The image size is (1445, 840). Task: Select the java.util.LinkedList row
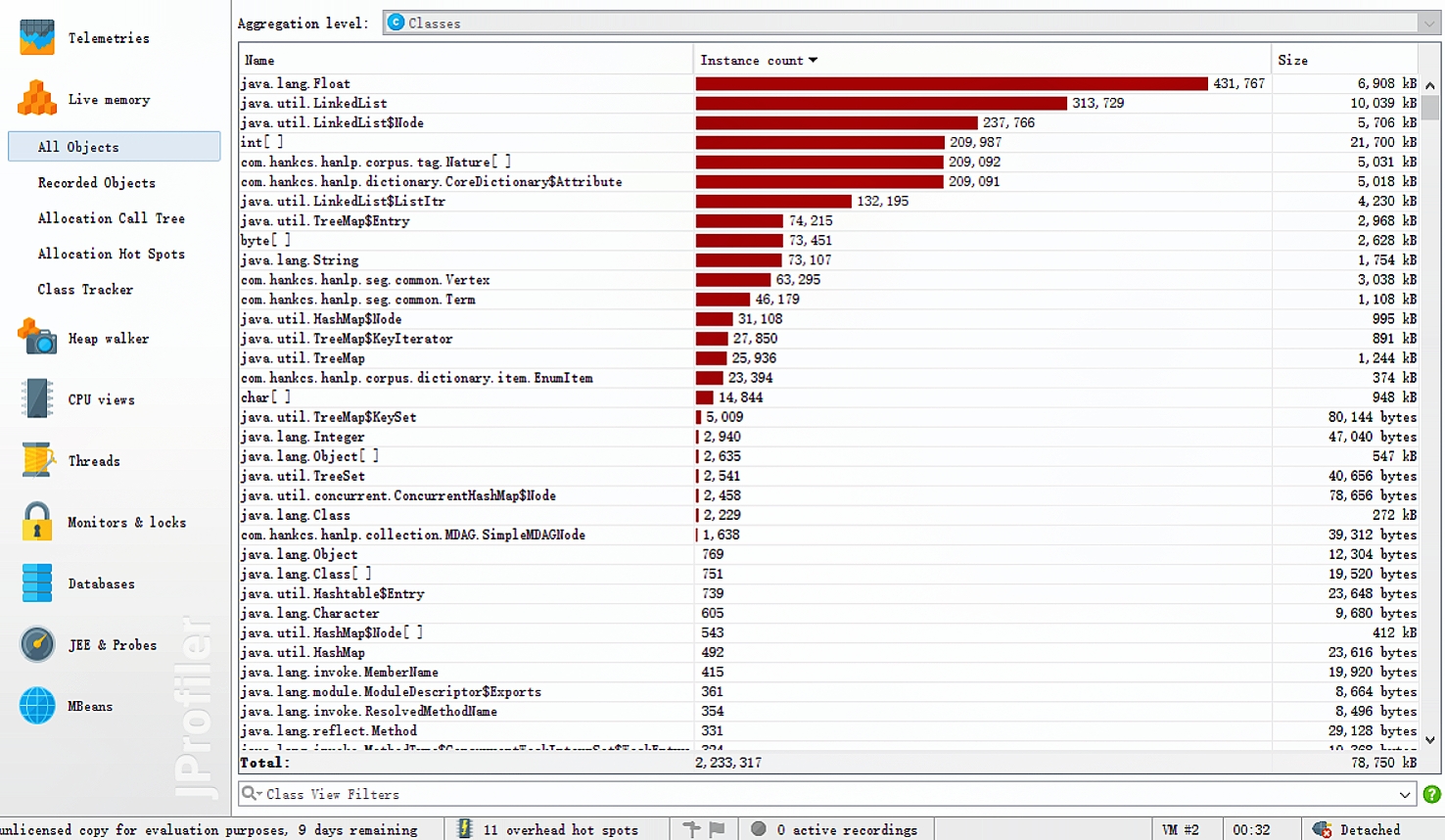pos(829,104)
